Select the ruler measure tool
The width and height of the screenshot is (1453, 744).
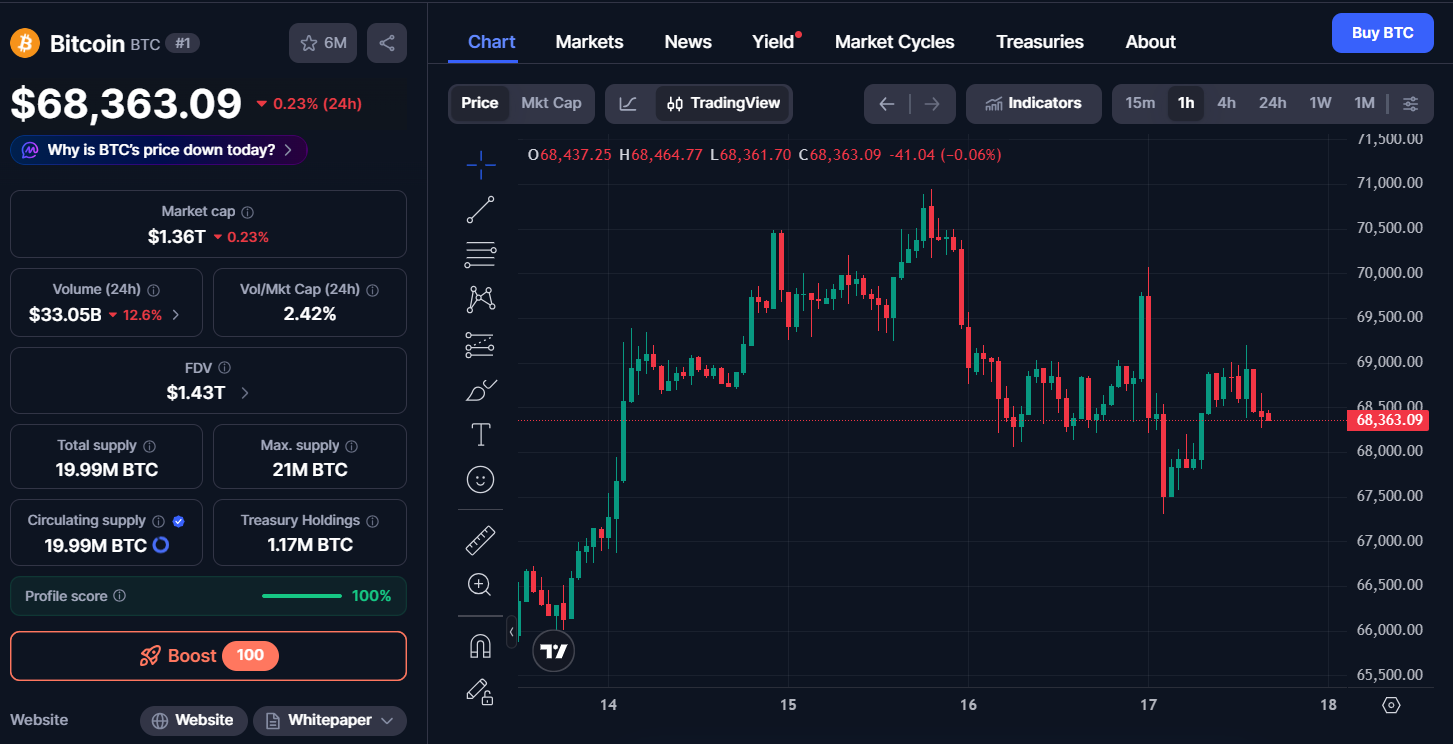point(481,540)
